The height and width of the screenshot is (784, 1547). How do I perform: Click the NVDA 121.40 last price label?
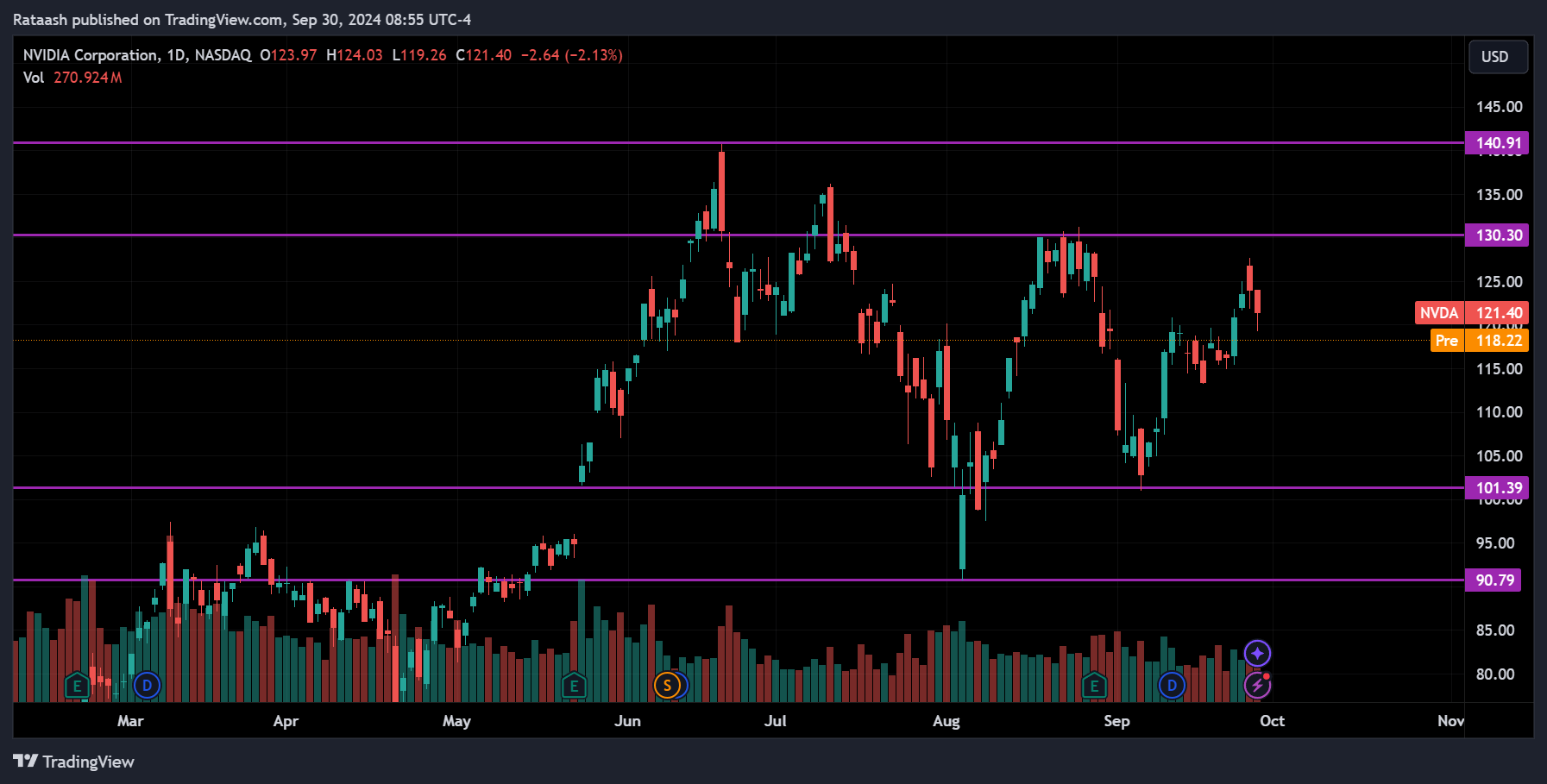(x=1472, y=313)
